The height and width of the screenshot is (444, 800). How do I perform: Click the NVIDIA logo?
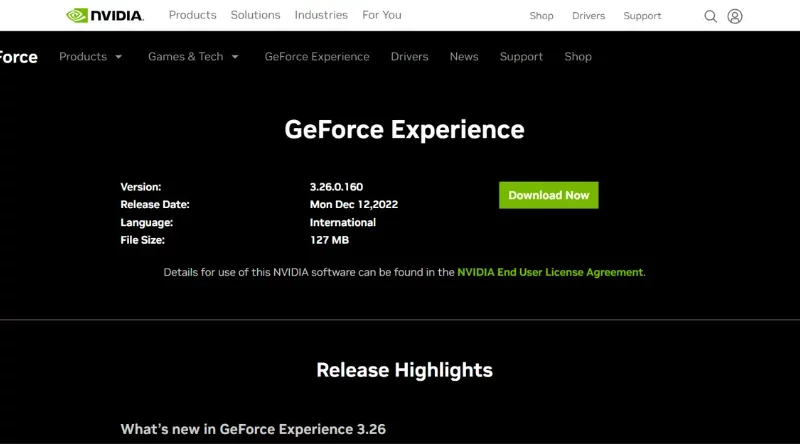click(x=105, y=15)
